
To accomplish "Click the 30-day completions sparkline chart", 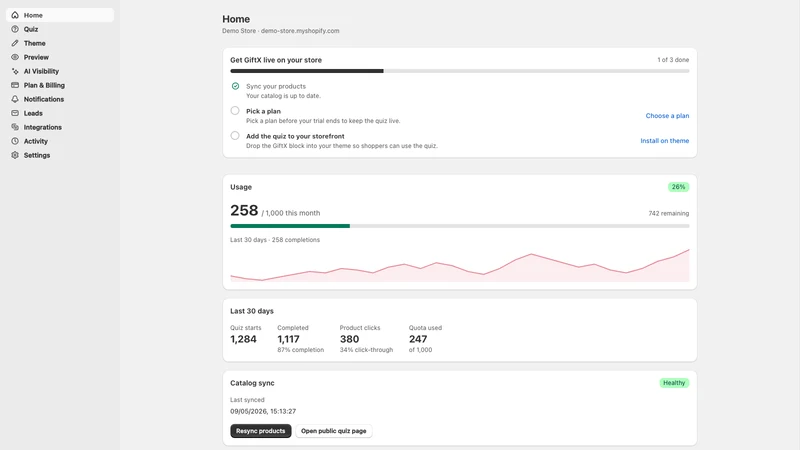I will (x=460, y=265).
